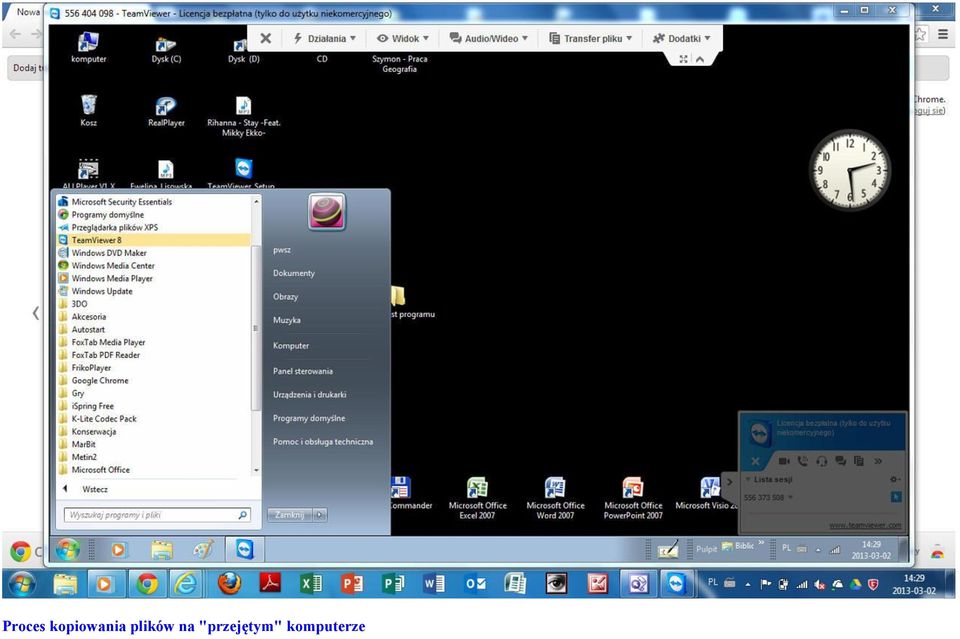Open Adobe Reader from the local taskbar
This screenshot has width=960, height=639.
(270, 584)
